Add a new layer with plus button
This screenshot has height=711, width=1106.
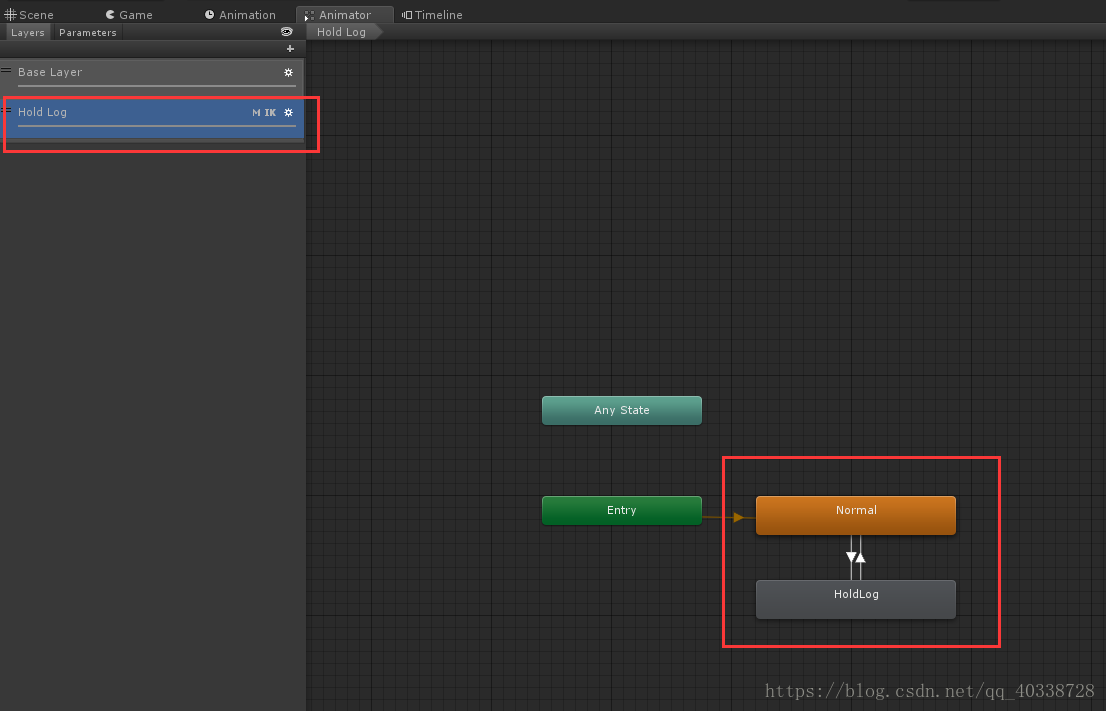pyautogui.click(x=290, y=49)
